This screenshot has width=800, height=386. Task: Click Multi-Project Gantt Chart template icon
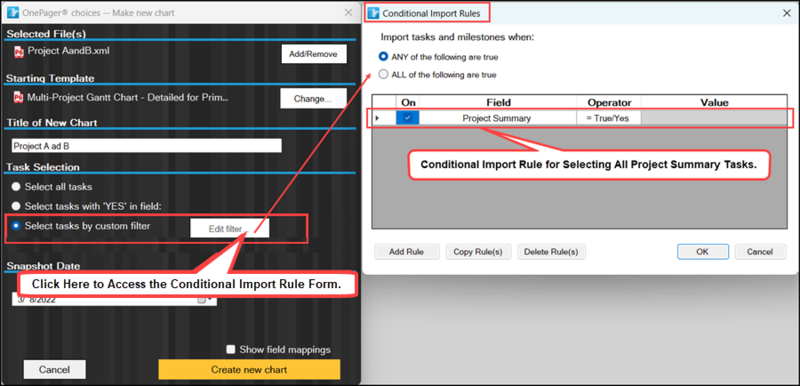(x=18, y=97)
